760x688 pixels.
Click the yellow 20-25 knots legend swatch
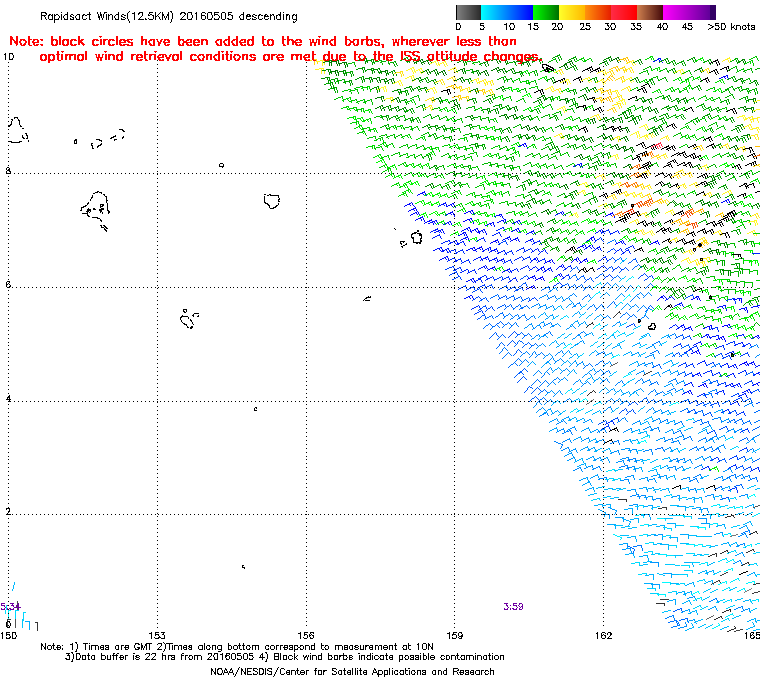(572, 12)
